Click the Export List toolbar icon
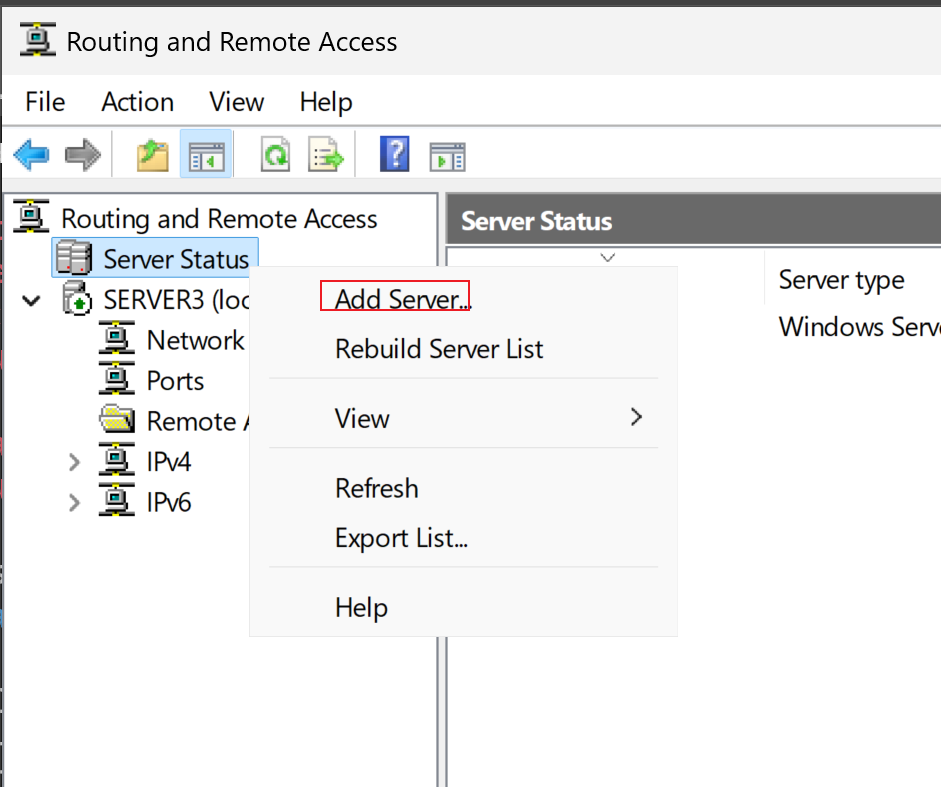 (x=326, y=155)
